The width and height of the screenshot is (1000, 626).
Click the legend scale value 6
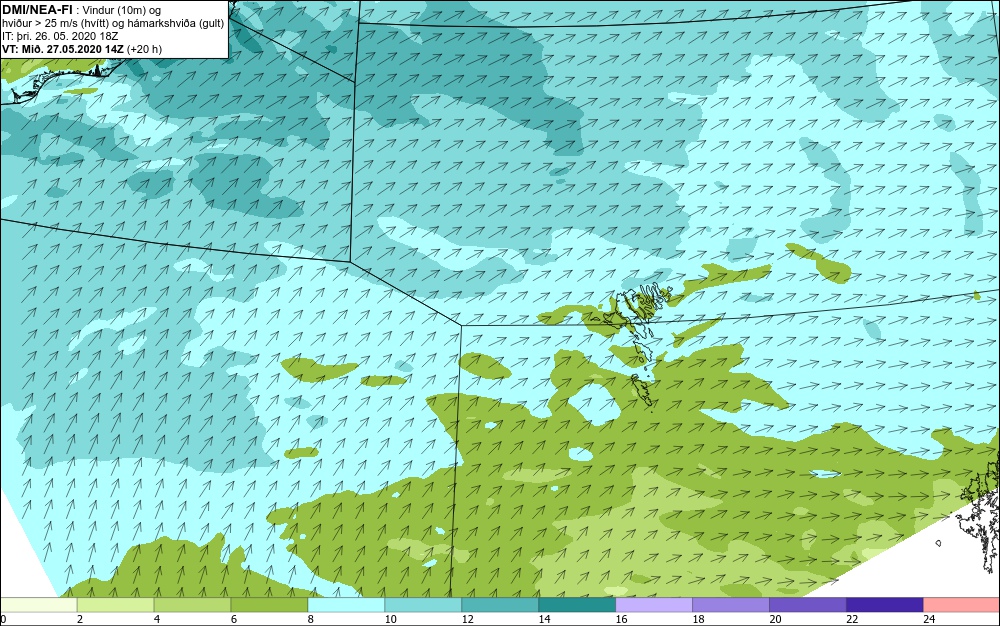pos(234,619)
